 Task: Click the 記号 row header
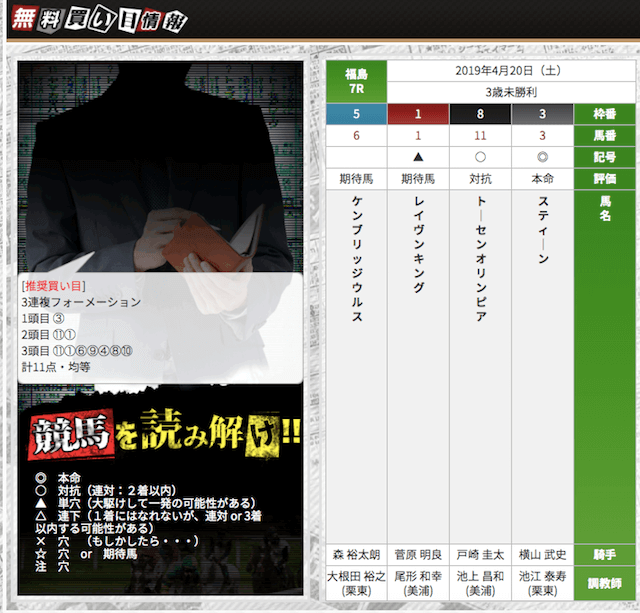pyautogui.click(x=604, y=157)
